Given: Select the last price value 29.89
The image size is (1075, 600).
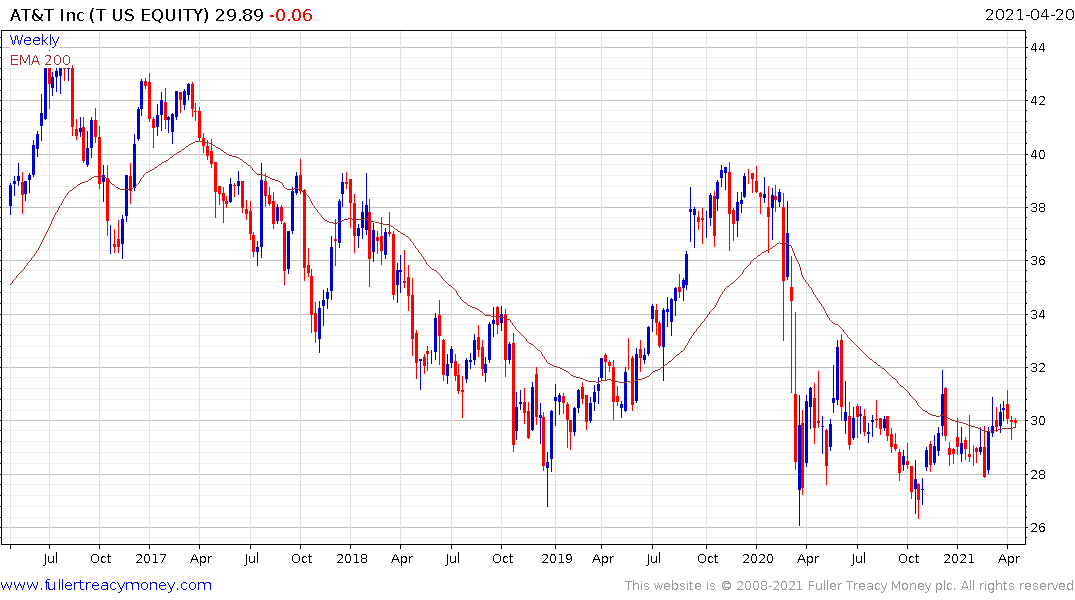Looking at the screenshot, I should (x=239, y=15).
